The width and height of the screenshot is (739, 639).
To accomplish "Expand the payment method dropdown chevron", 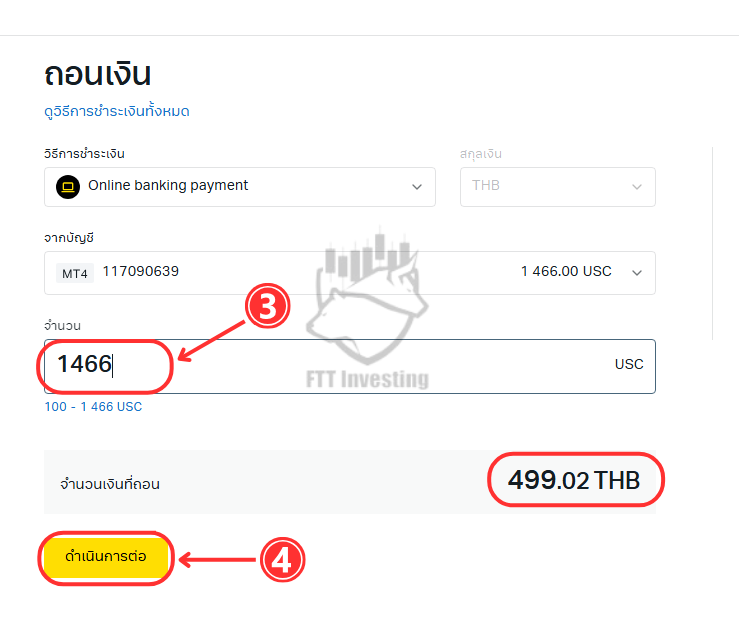I will tap(417, 187).
